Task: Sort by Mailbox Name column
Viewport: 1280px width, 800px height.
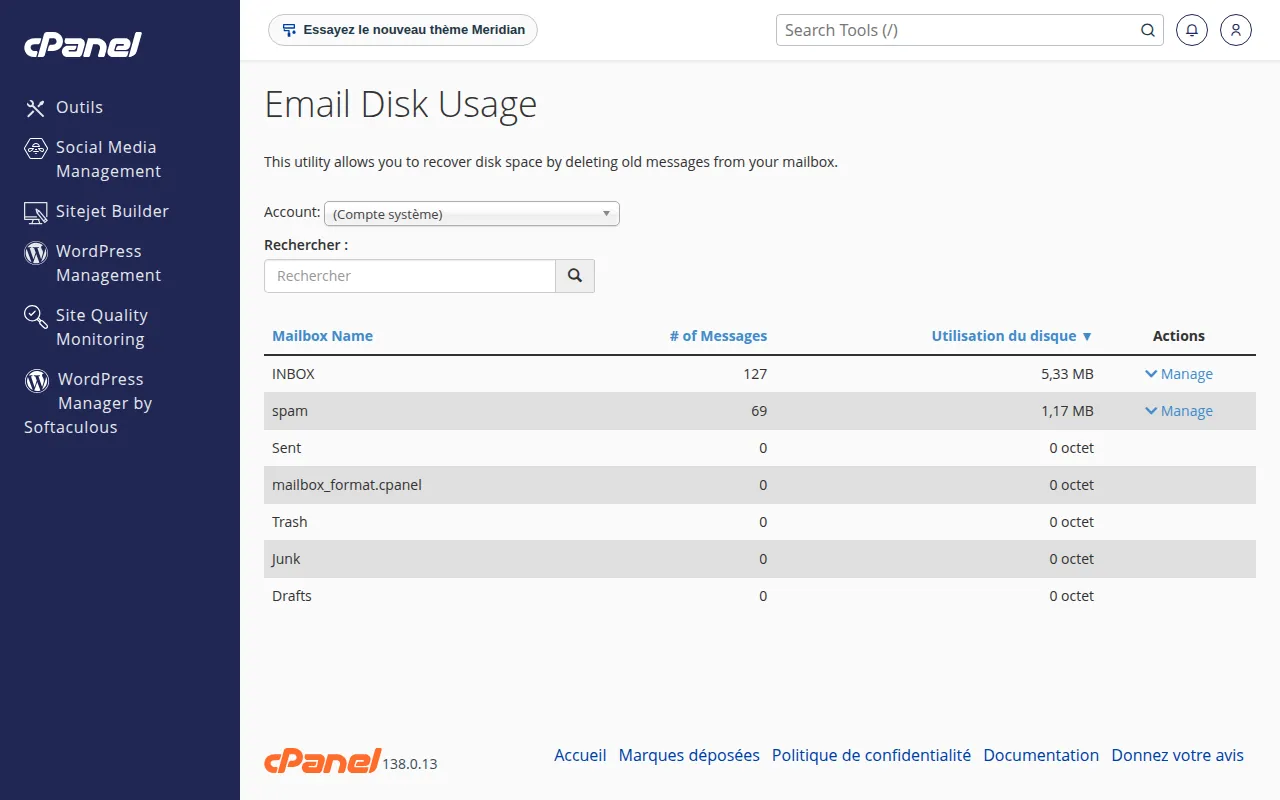Action: (x=322, y=336)
